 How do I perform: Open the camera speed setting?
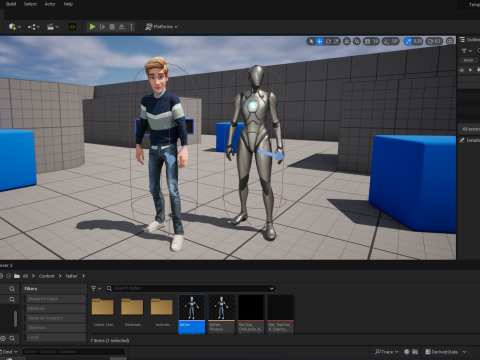point(434,41)
